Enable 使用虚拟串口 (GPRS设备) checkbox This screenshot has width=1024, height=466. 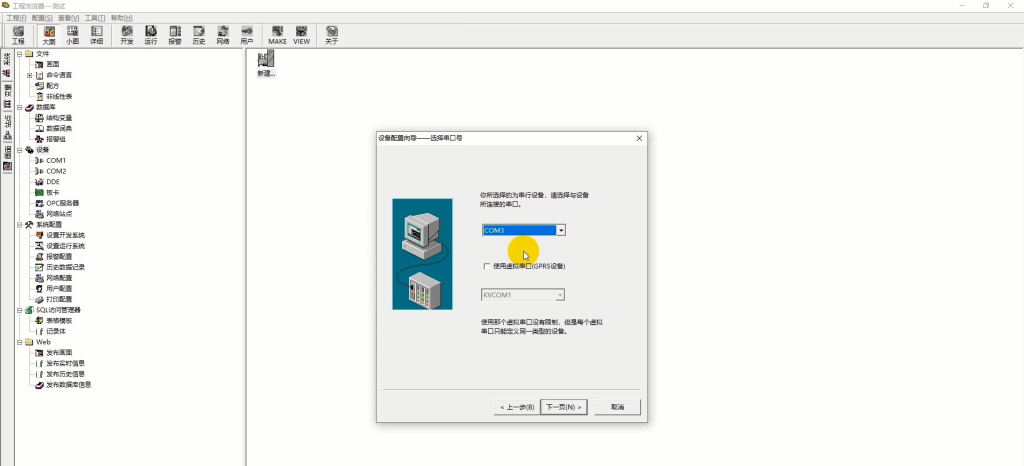487,267
